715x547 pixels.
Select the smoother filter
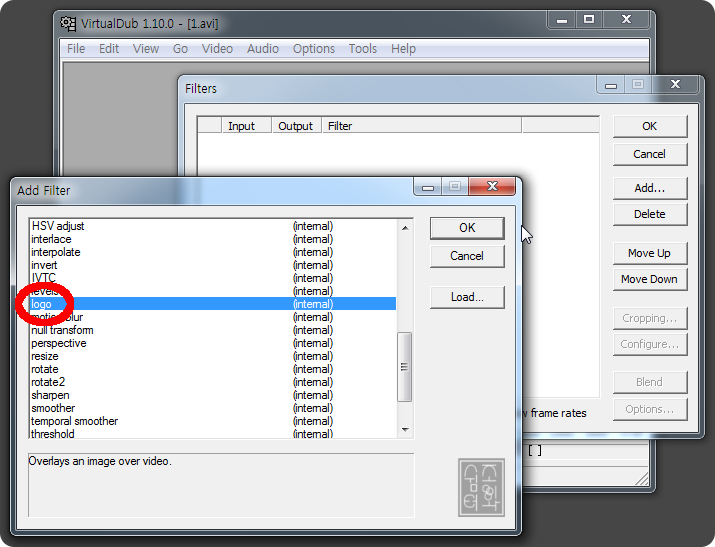point(213,408)
